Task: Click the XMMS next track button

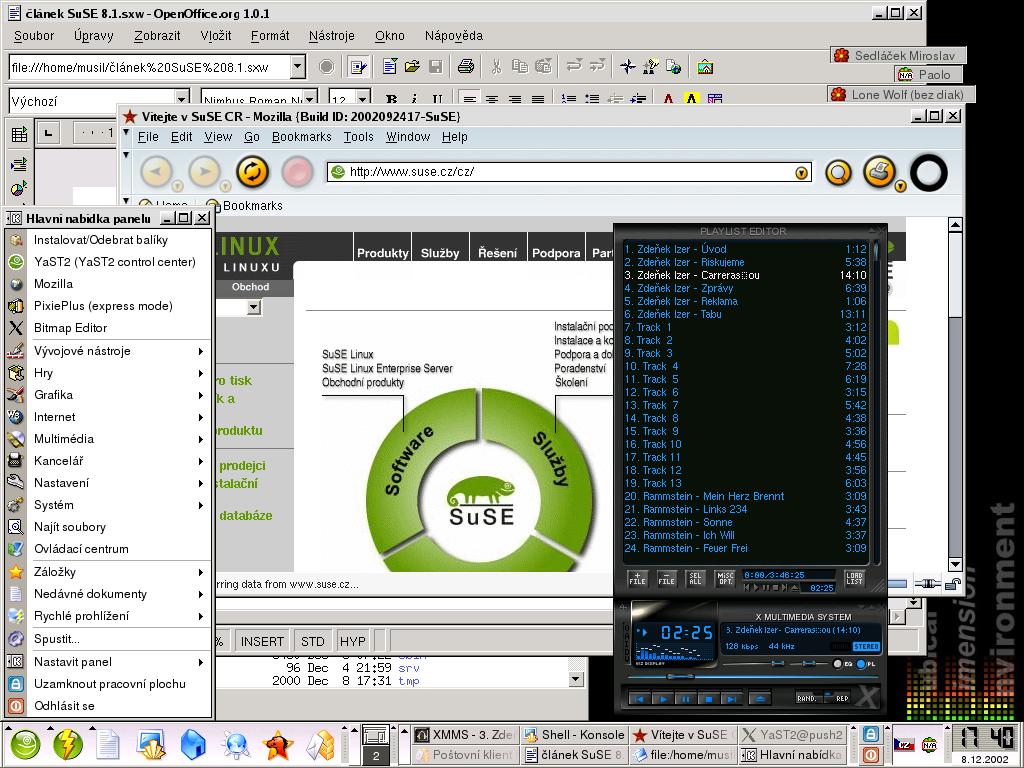Action: [731, 699]
